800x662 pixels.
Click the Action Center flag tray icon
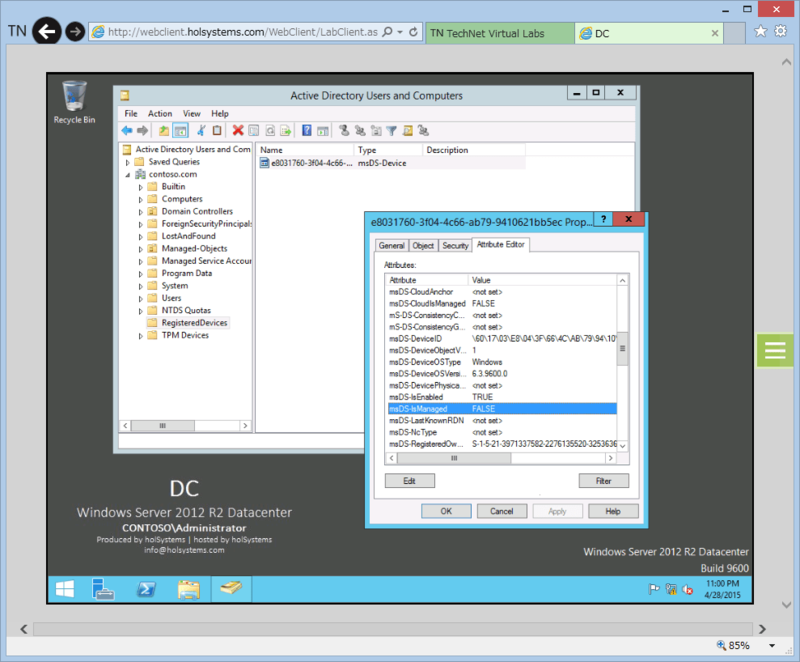pos(654,590)
